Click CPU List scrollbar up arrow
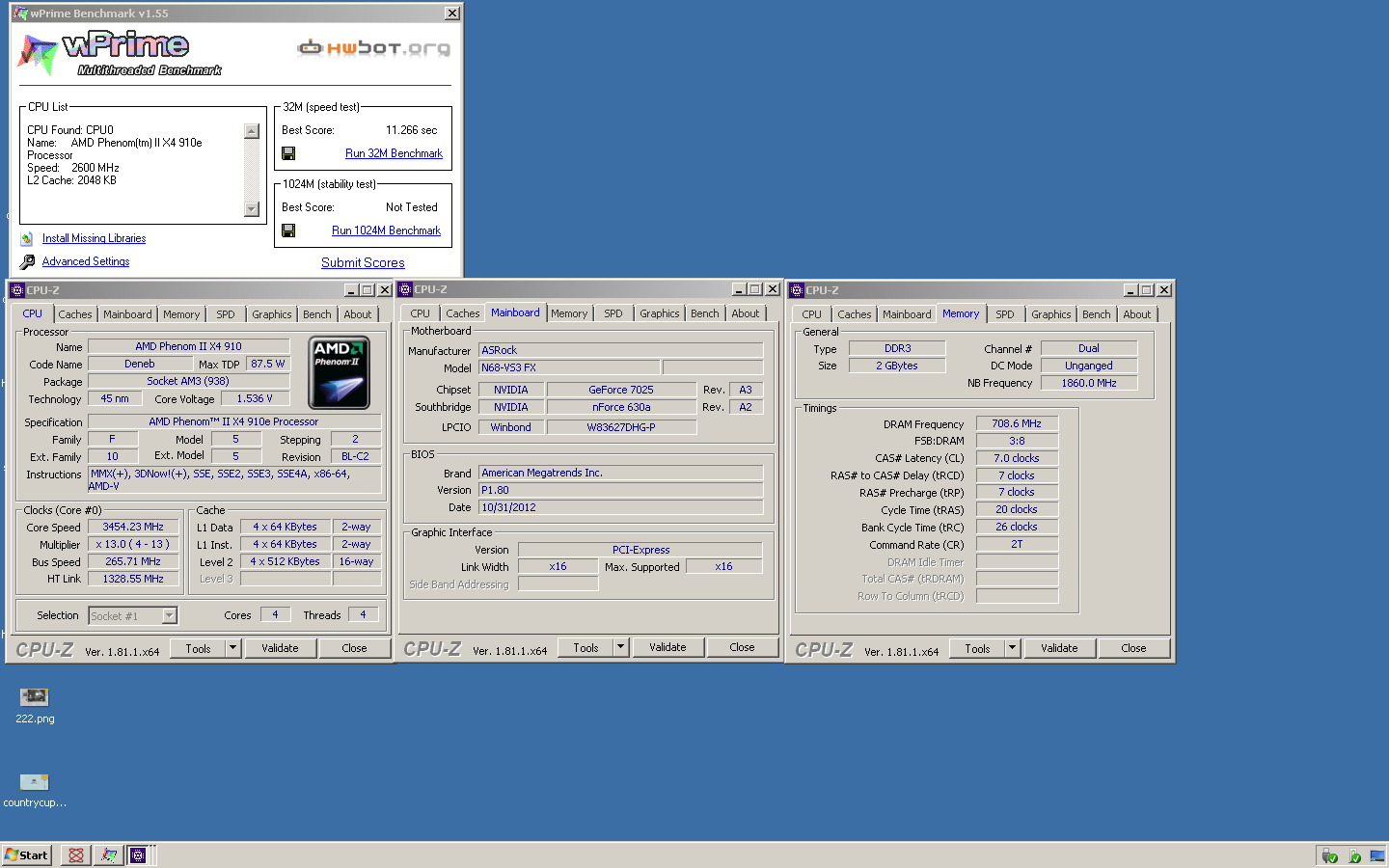 click(x=252, y=131)
